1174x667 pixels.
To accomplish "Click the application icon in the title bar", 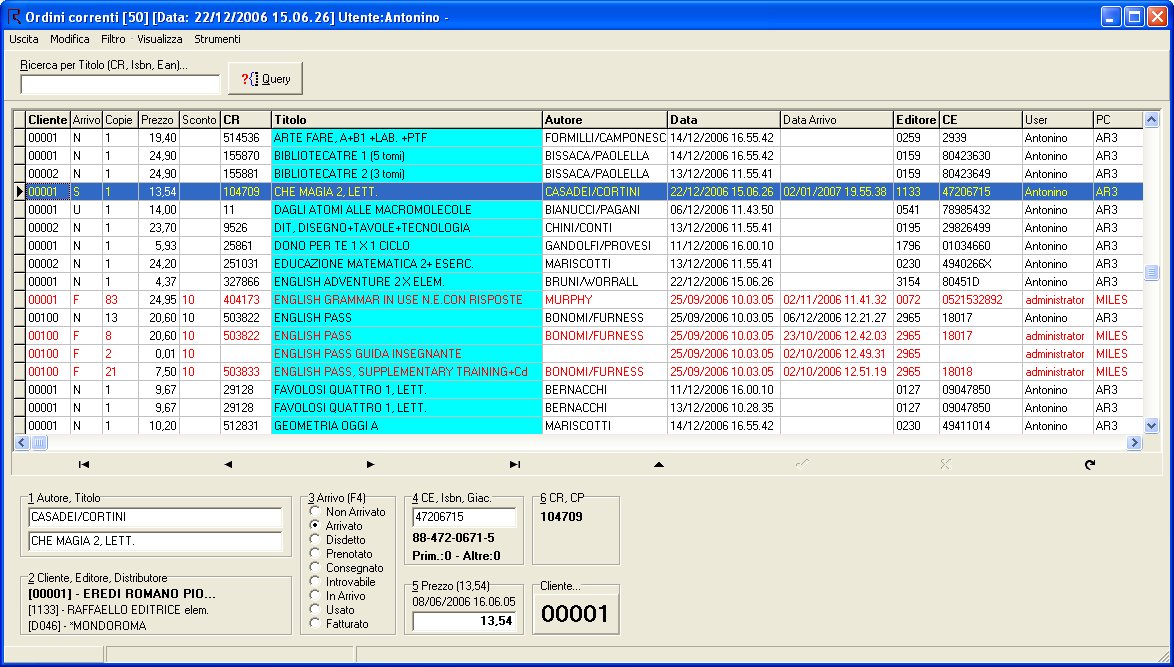I will [13, 16].
